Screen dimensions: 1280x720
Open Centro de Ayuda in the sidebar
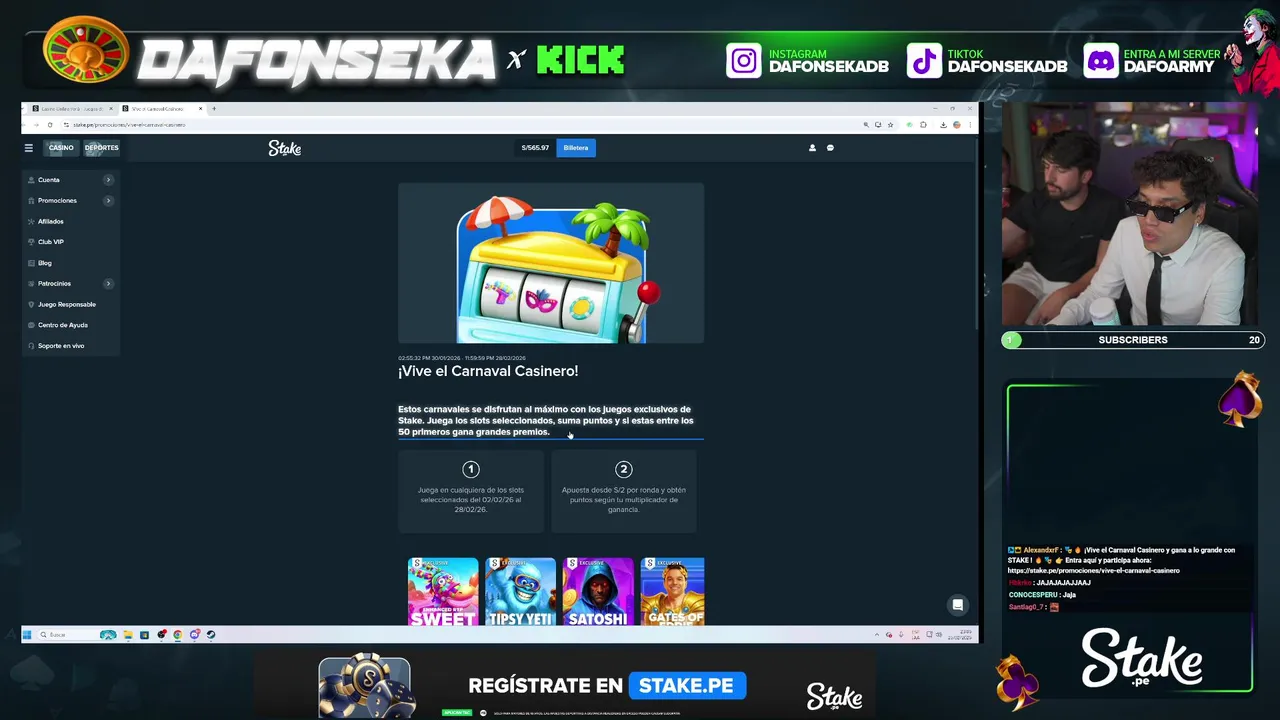point(63,325)
